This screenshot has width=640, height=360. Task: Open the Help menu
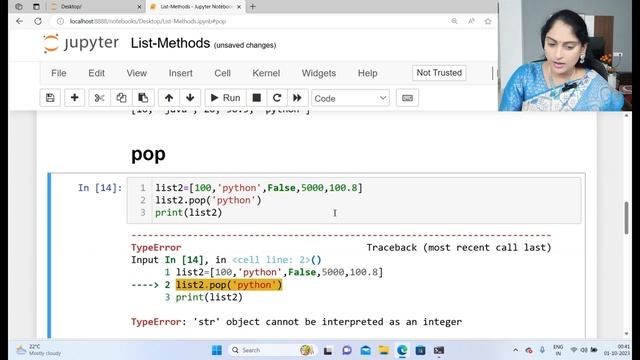point(367,73)
